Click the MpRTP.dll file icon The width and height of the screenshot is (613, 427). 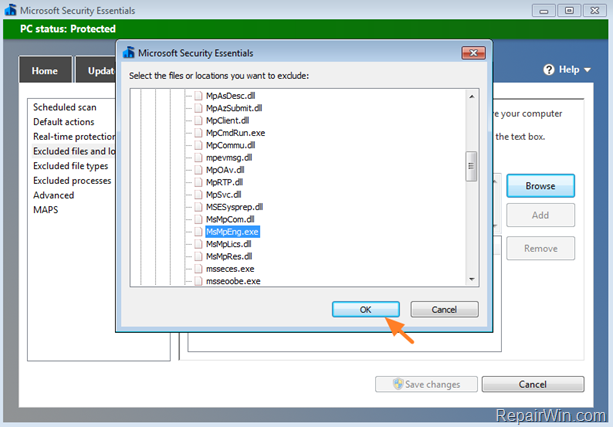point(198,182)
